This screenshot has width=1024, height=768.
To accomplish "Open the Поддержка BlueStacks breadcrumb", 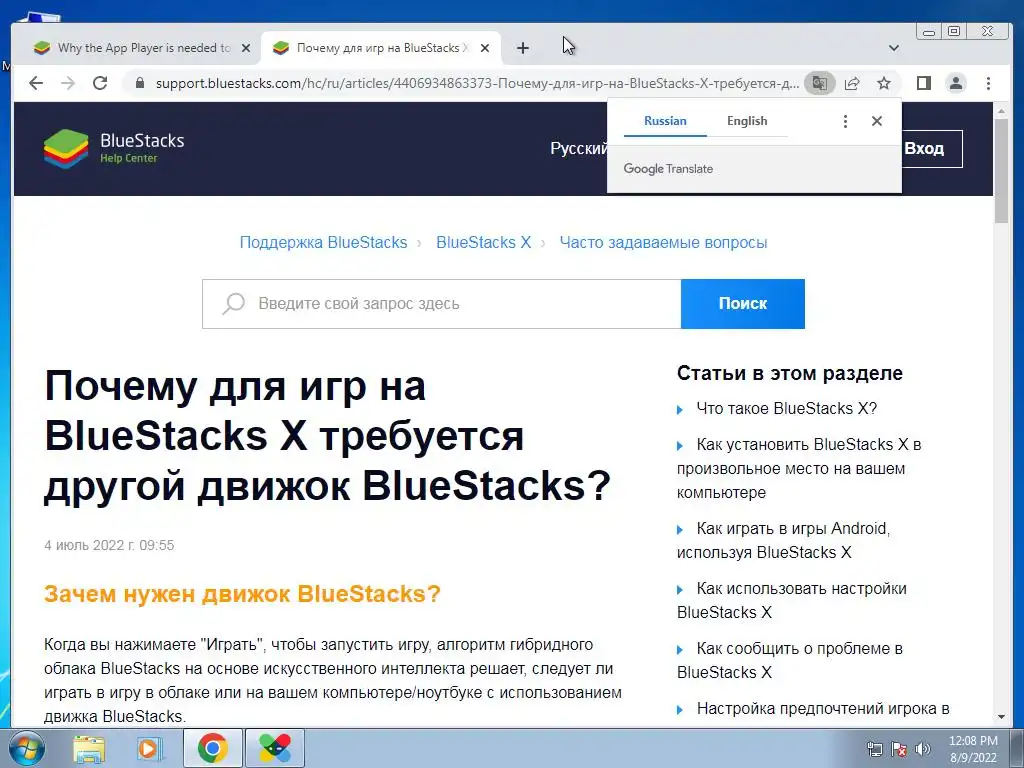I will 323,242.
